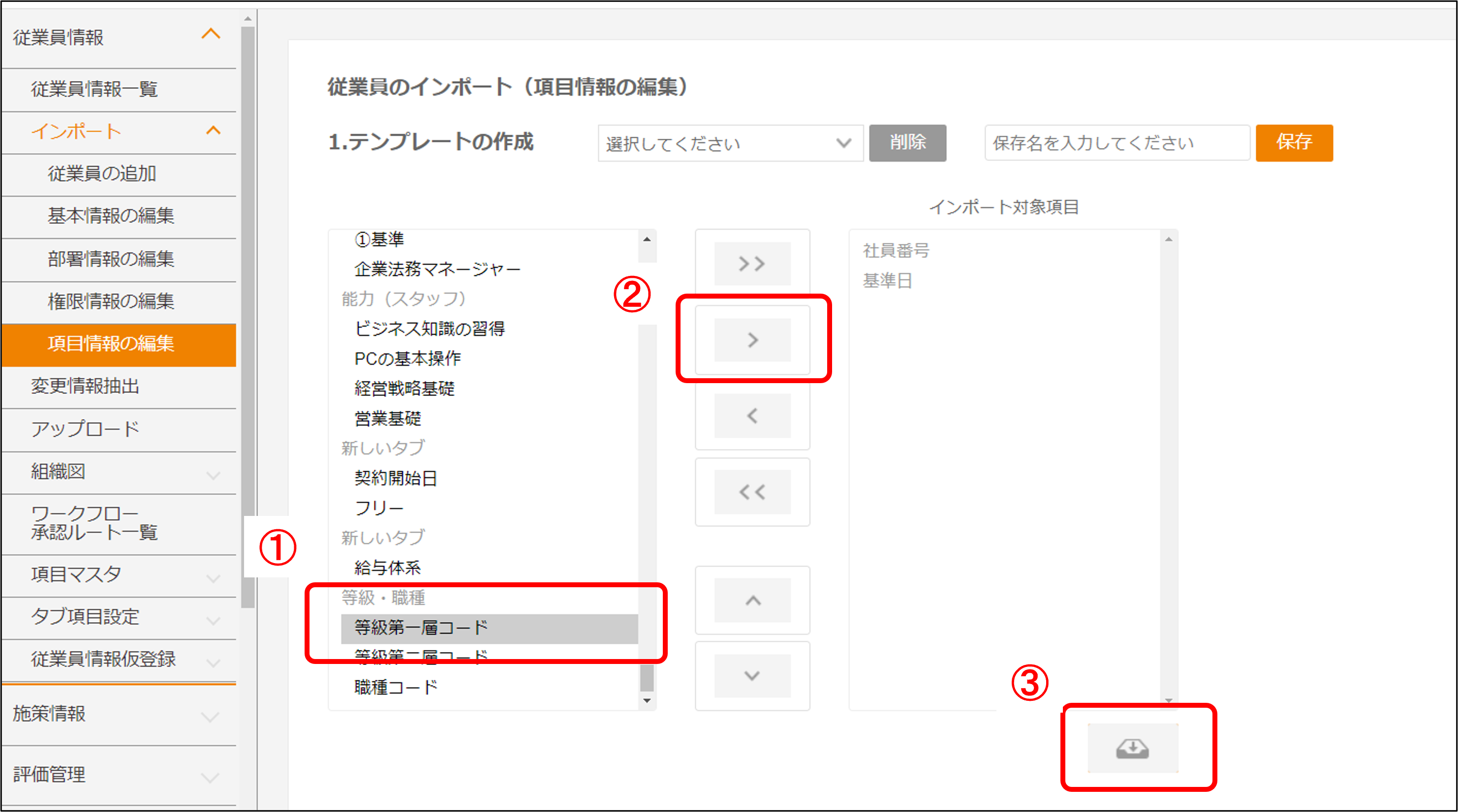Open 従業員情報一覧 in the sidebar
This screenshot has width=1458, height=812.
click(94, 90)
